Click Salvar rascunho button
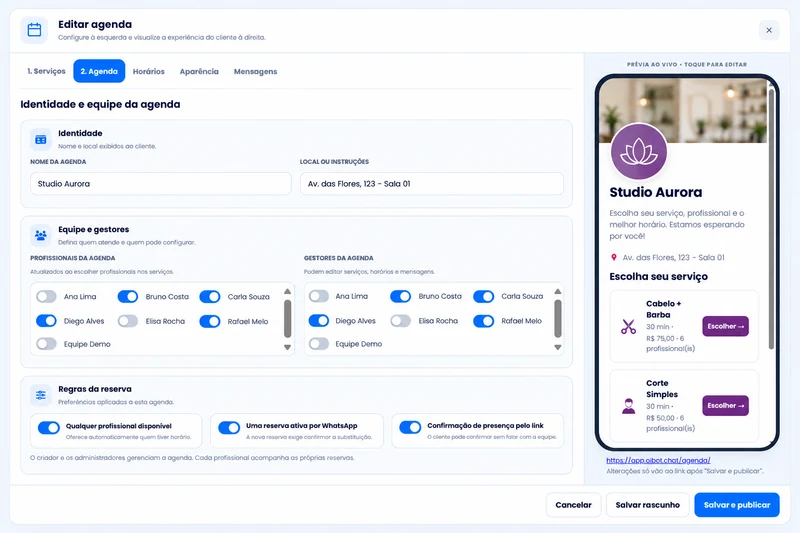 point(647,504)
